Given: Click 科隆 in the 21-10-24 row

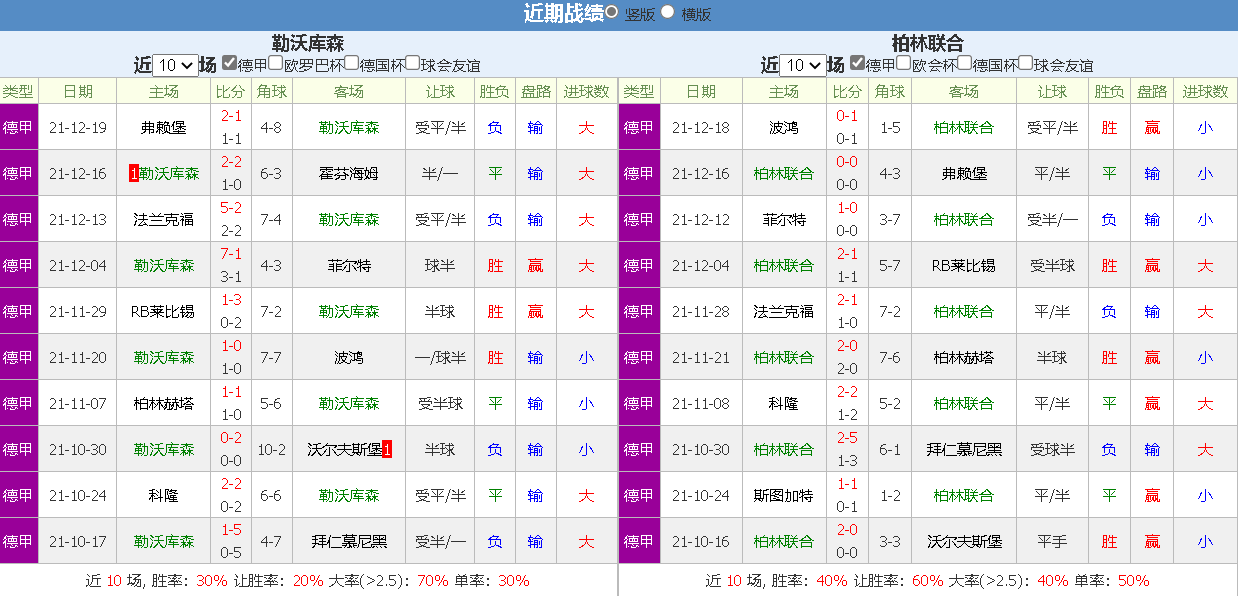Looking at the screenshot, I should [x=164, y=496].
